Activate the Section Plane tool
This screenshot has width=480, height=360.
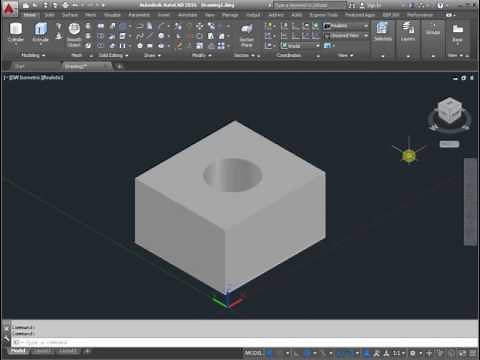click(x=247, y=35)
